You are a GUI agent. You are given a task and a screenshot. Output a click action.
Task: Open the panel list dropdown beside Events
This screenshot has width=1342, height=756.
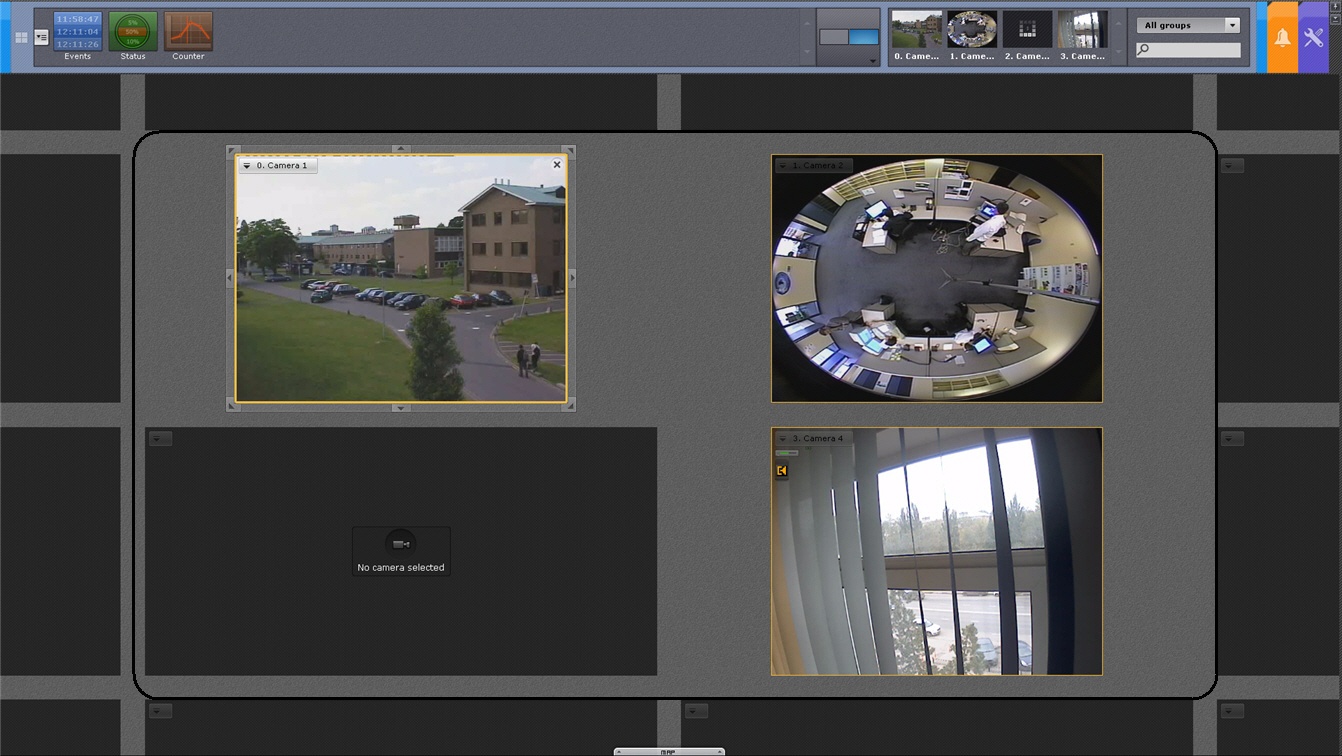(41, 37)
